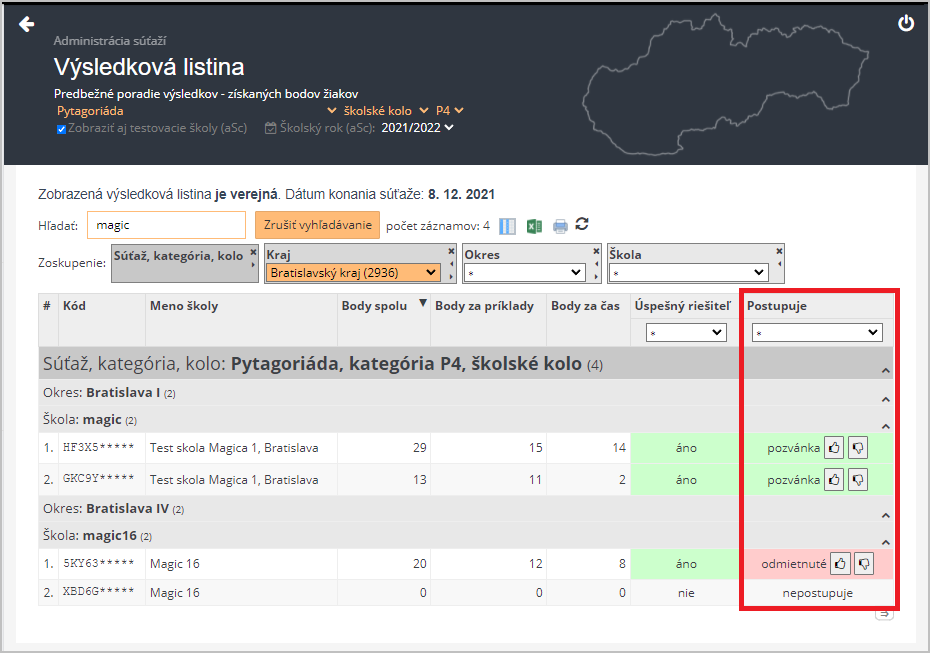930x653 pixels.
Task: Open the school year 2021/2022 dropdown
Action: click(x=417, y=128)
